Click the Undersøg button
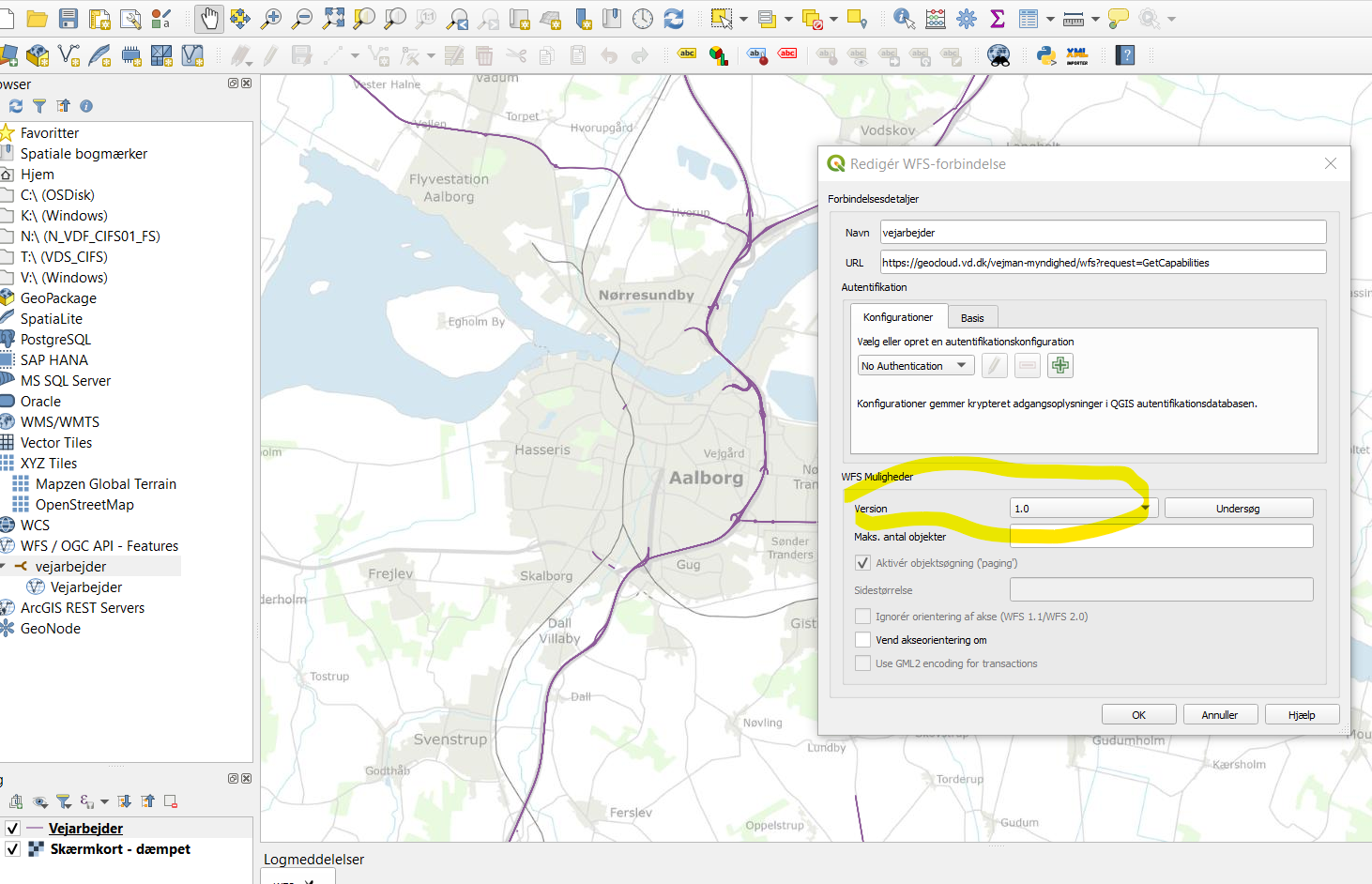The width and height of the screenshot is (1372, 884). [x=1238, y=509]
